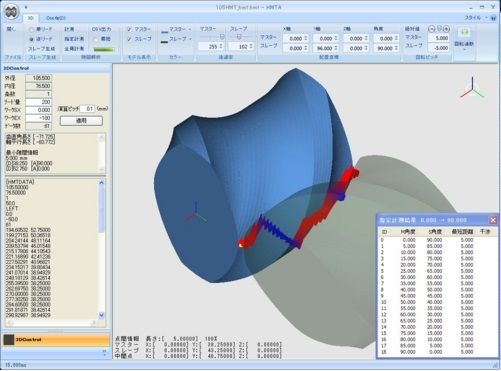Click the 適用 apply button
This screenshot has height=371, width=501.
tap(81, 121)
